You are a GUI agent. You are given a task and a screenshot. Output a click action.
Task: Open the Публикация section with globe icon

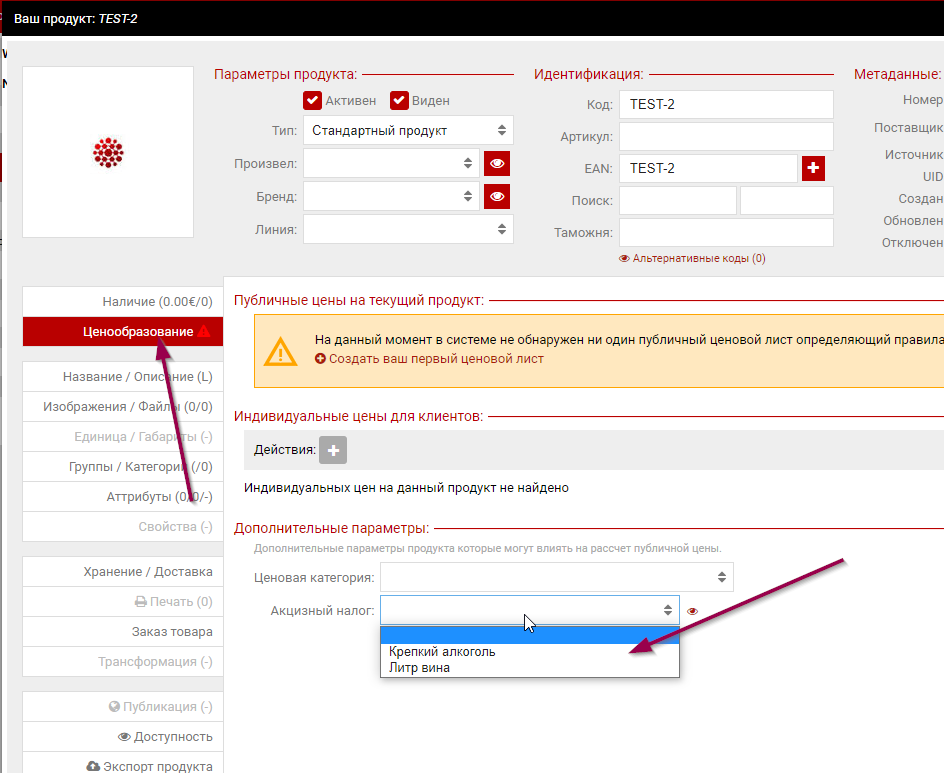click(160, 707)
